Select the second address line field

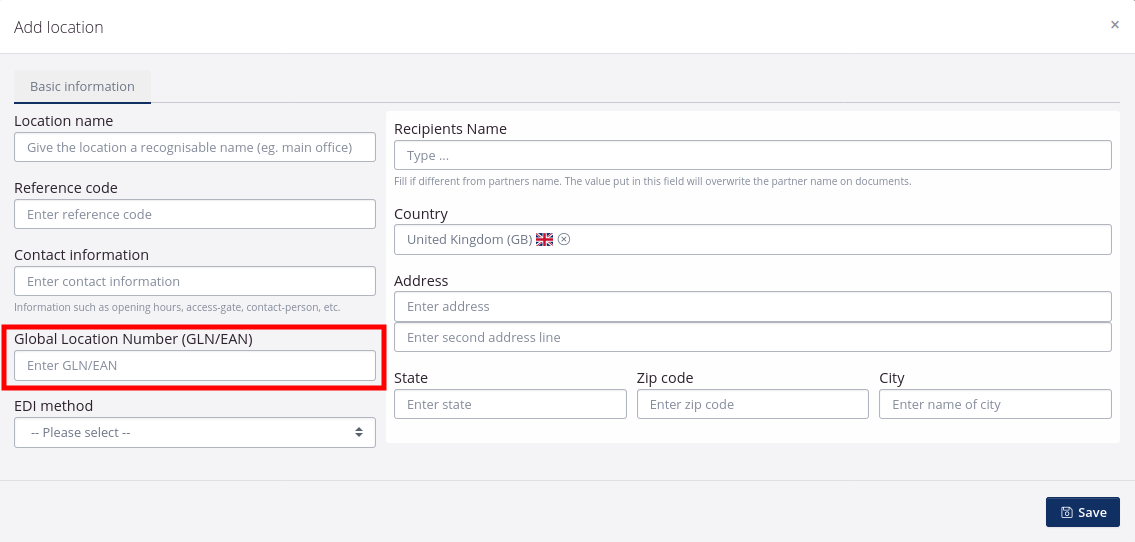click(752, 338)
